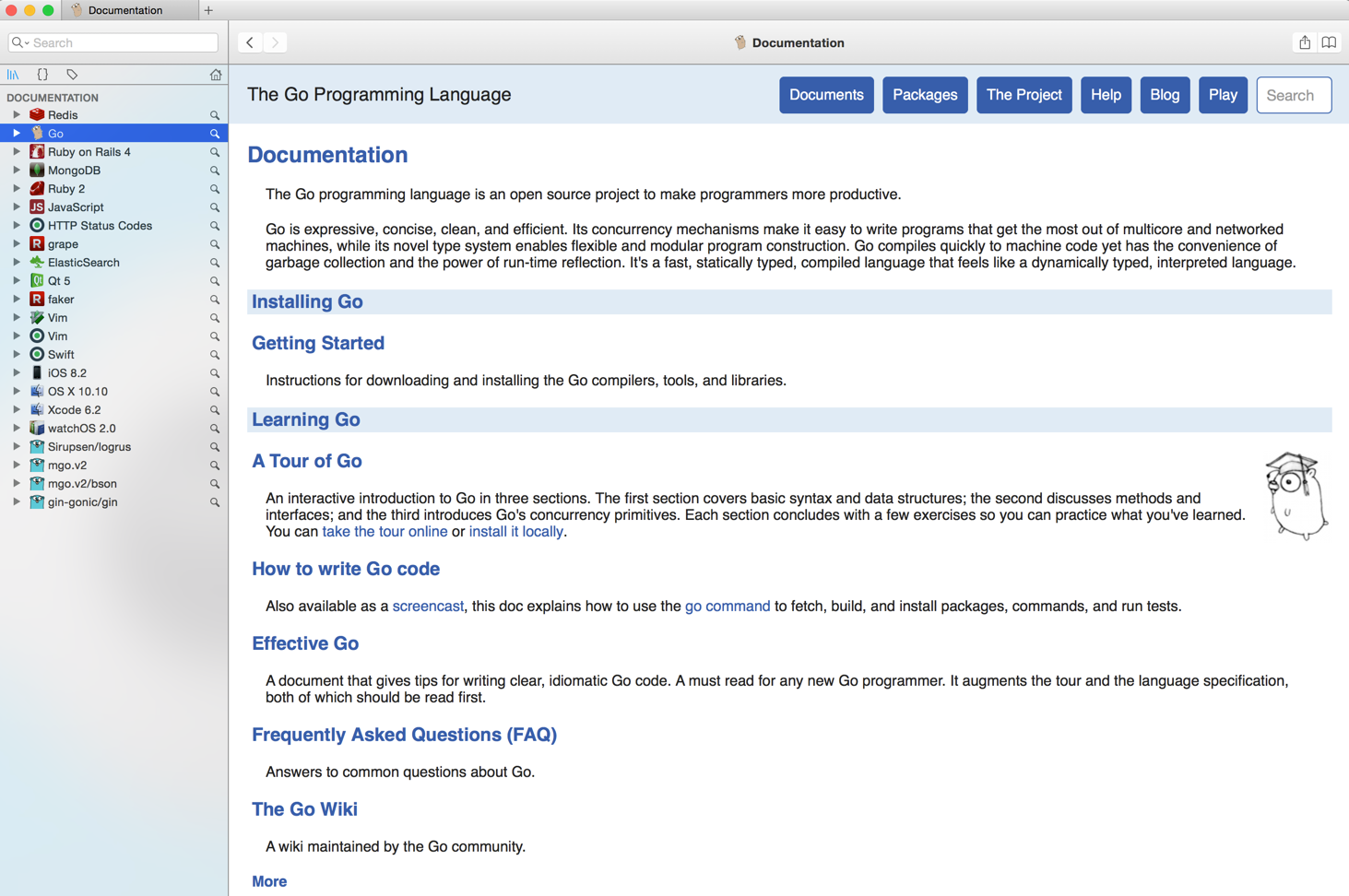Focus the sidebar docset search field
The image size is (1349, 896).
[x=113, y=42]
